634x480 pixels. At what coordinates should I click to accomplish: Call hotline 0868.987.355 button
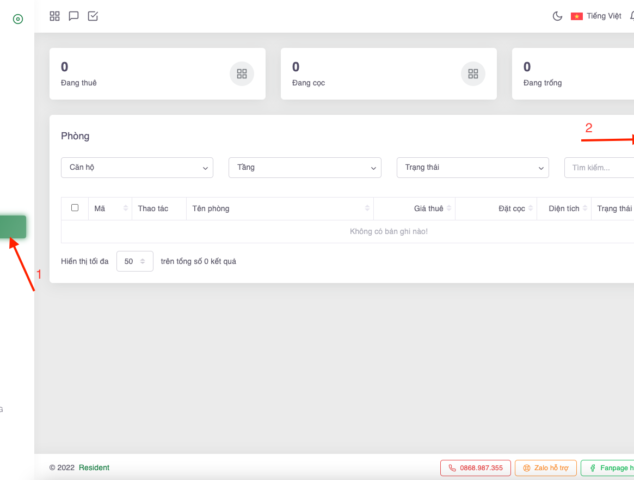click(x=475, y=467)
